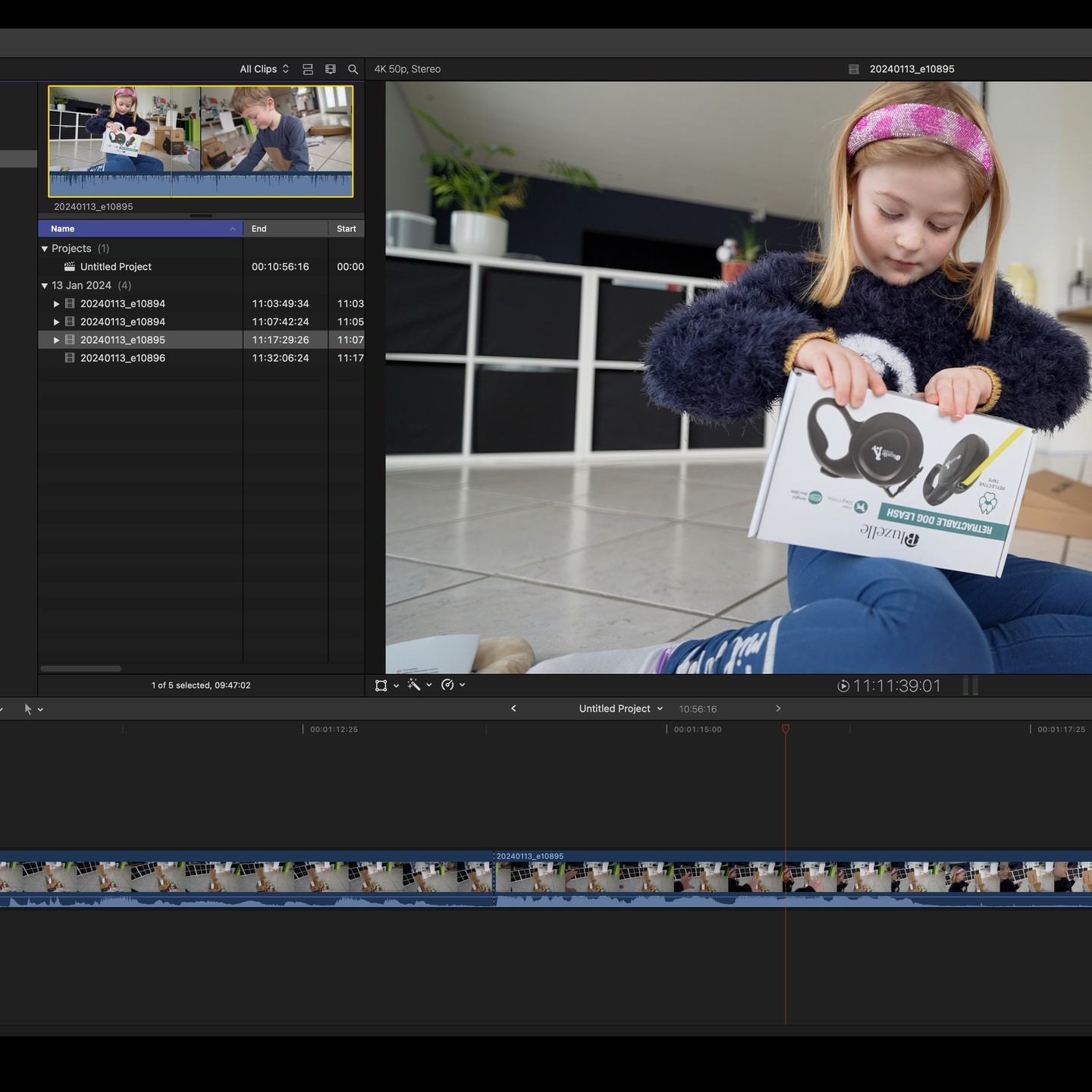
Task: Go forward in timeline history
Action: [778, 708]
